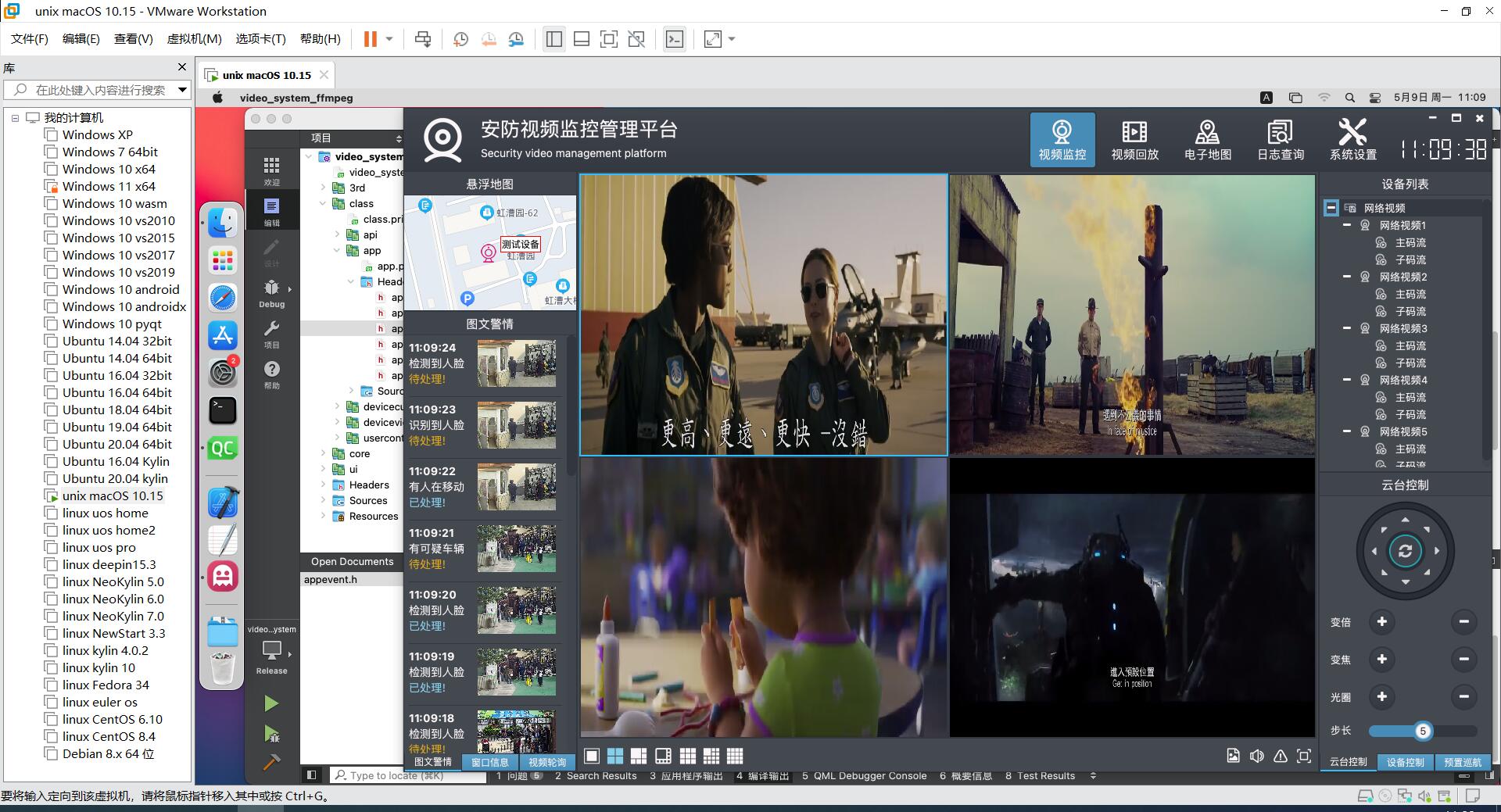Screen dimensions: 1501x812
Task: Collapse the 网络视频 root device node
Action: click(x=1331, y=208)
